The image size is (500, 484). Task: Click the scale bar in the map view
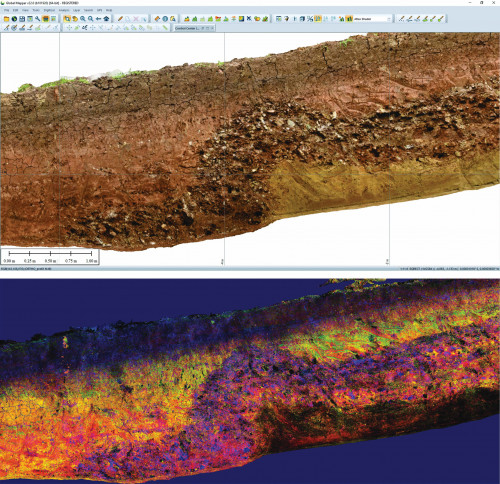click(x=50, y=257)
